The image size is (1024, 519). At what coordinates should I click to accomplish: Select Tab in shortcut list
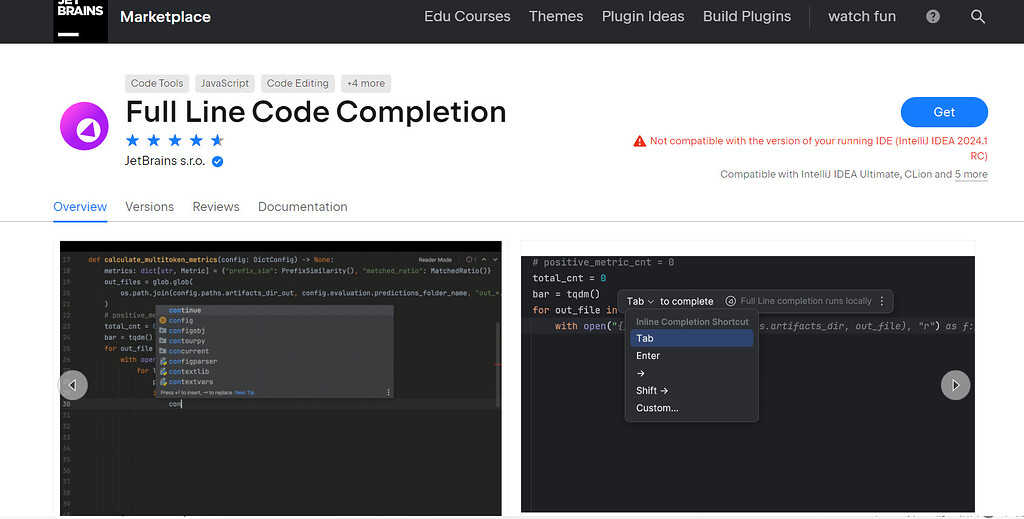pos(692,338)
